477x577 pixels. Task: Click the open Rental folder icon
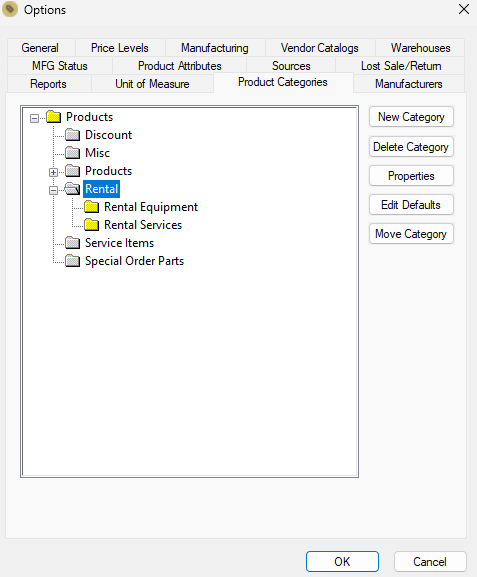point(72,189)
